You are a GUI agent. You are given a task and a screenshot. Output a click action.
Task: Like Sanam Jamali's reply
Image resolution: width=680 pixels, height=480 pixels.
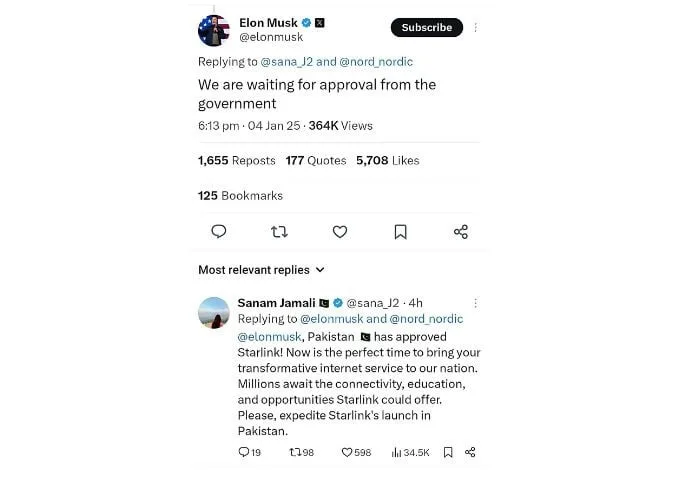348,452
